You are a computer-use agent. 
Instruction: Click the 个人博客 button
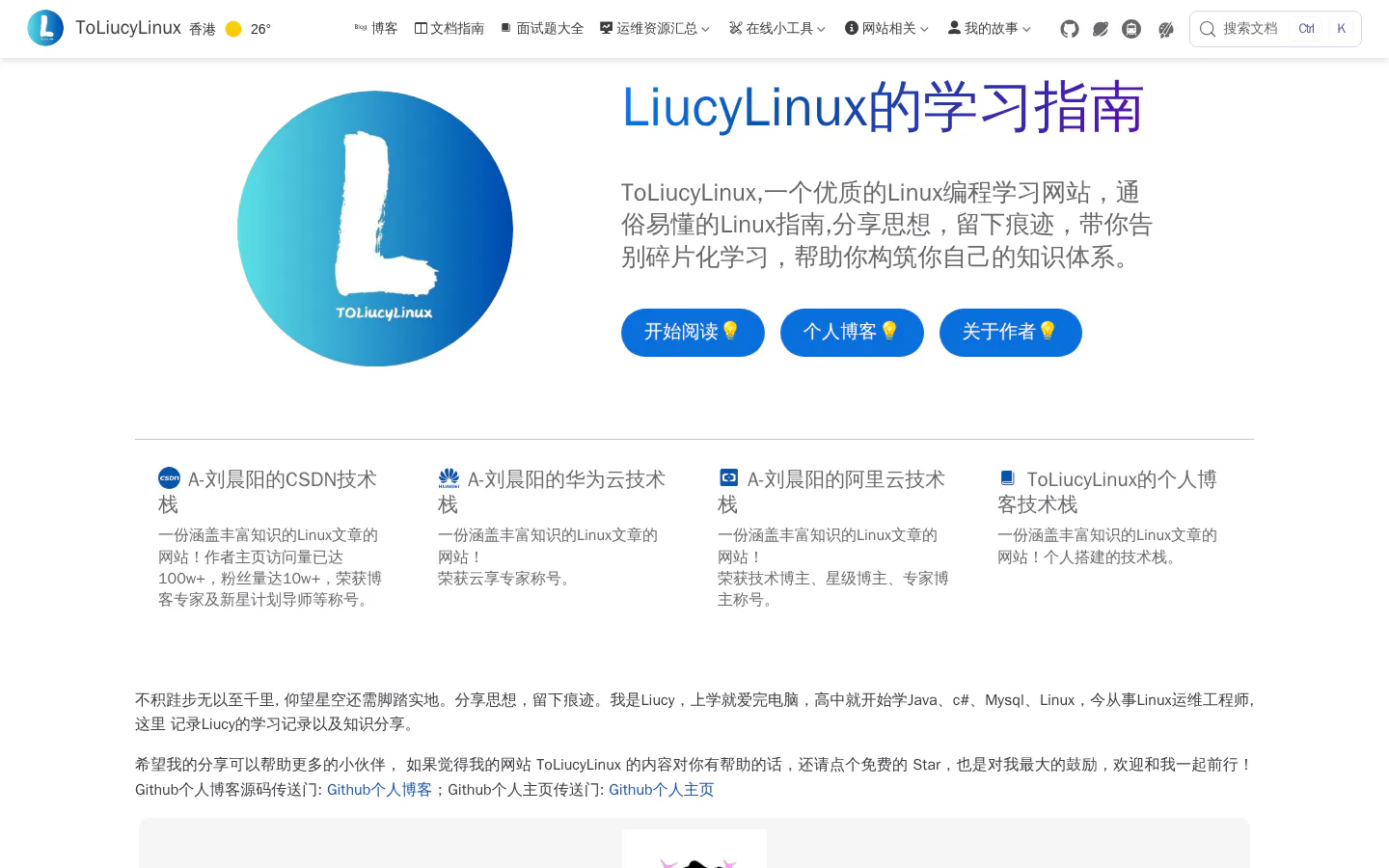852,333
